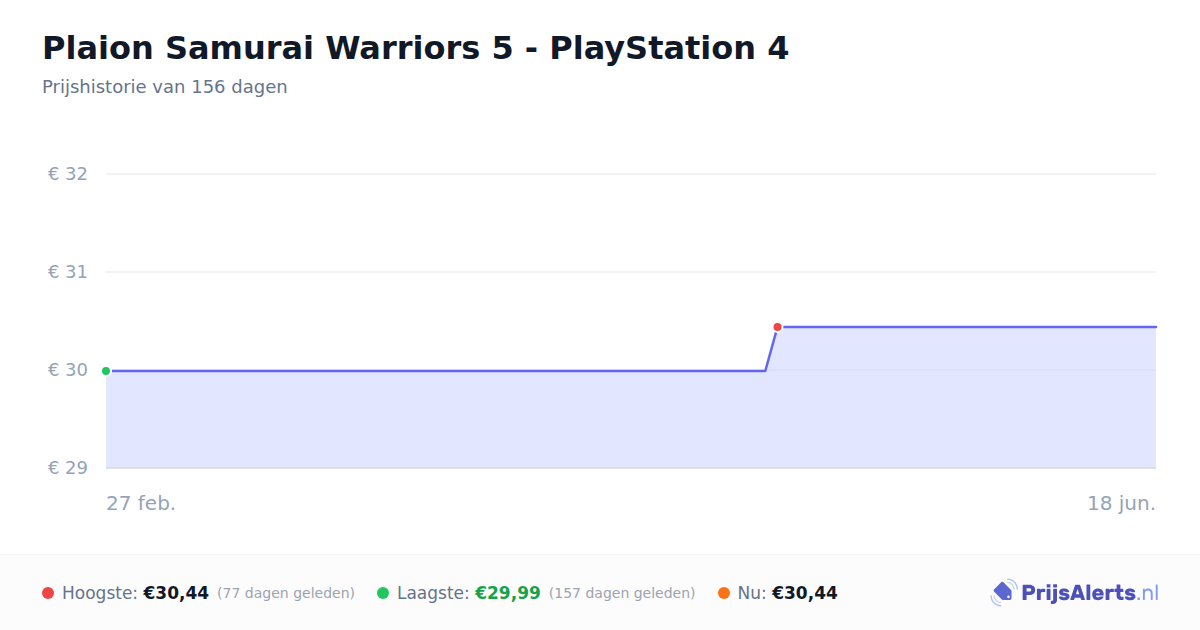Click the Prijshistorie van 156 dagen subtitle

[x=165, y=87]
